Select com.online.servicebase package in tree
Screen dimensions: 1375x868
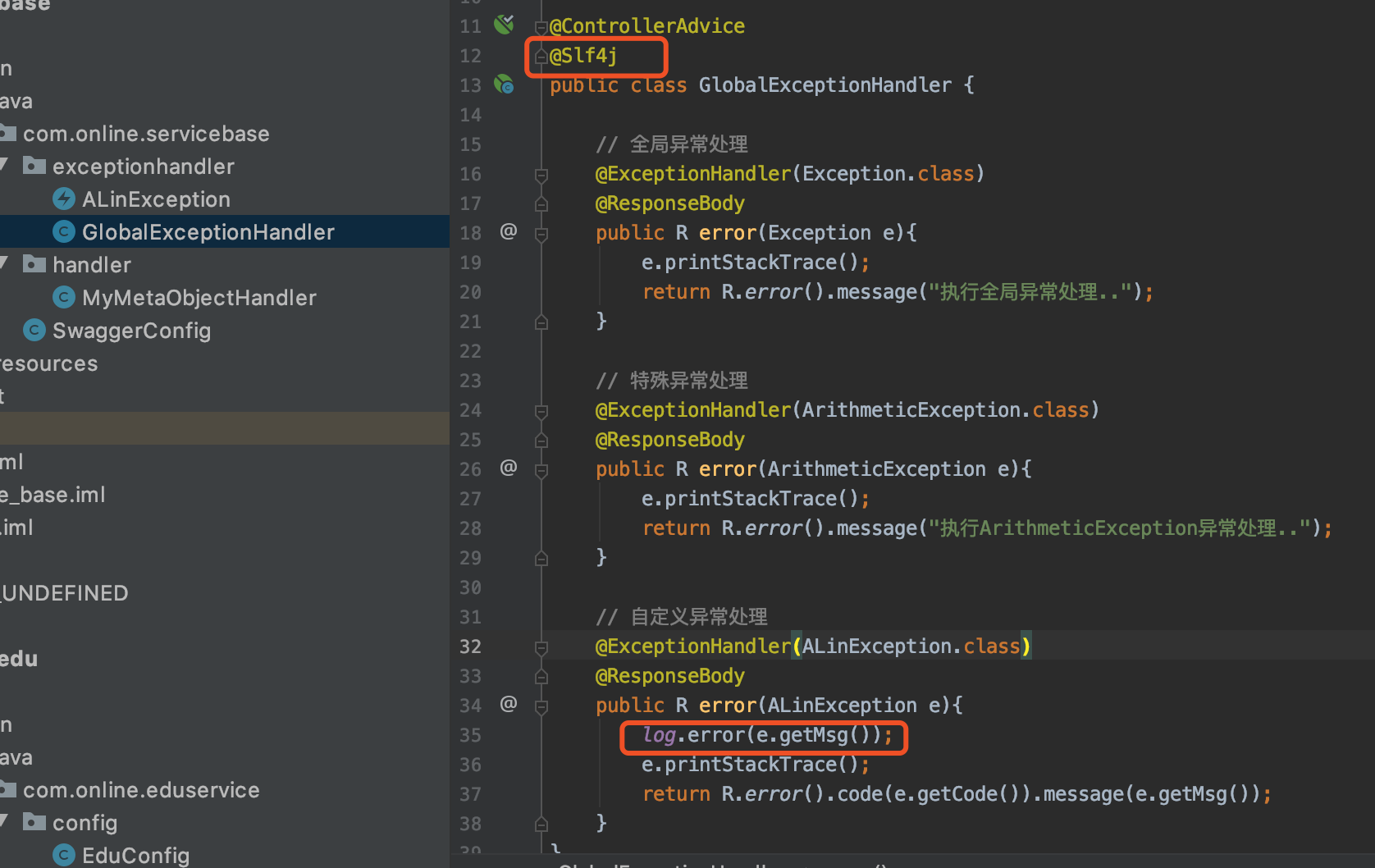coord(146,133)
